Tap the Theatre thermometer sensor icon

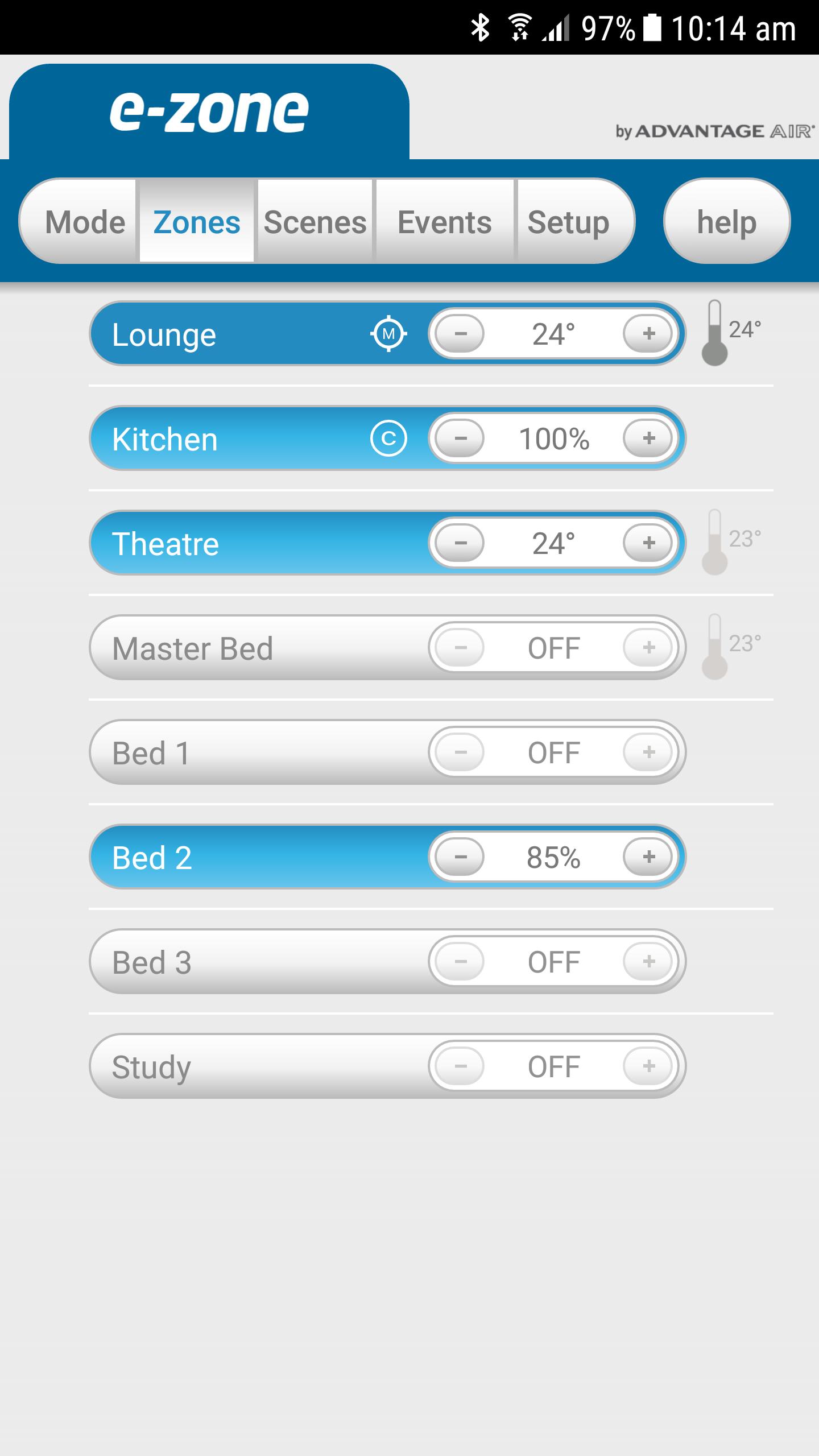[715, 542]
